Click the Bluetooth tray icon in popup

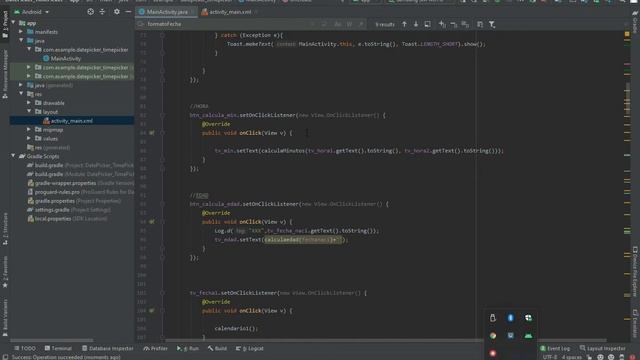click(x=510, y=318)
